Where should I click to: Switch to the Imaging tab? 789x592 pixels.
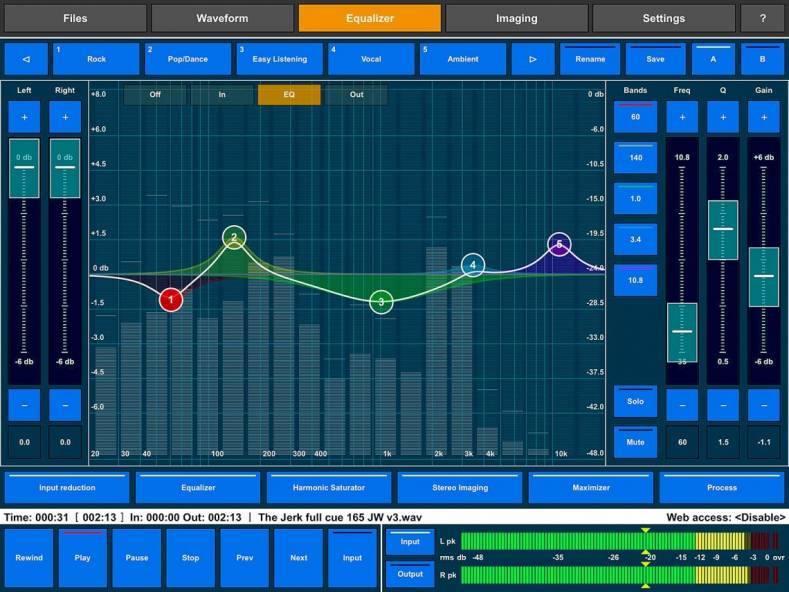point(516,18)
